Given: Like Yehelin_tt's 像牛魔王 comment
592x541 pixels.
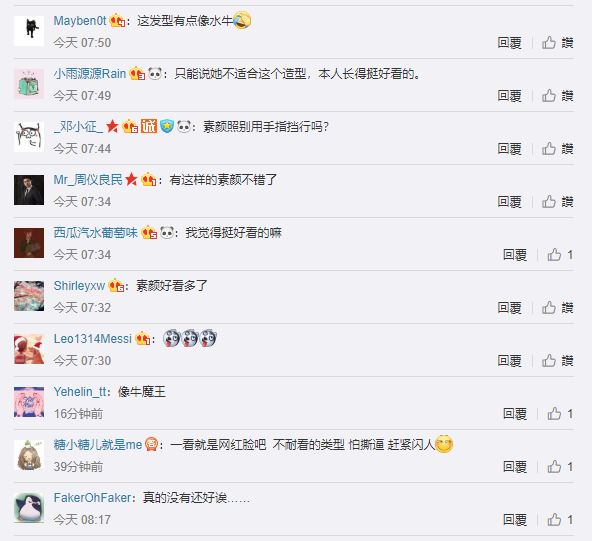Looking at the screenshot, I should point(554,414).
